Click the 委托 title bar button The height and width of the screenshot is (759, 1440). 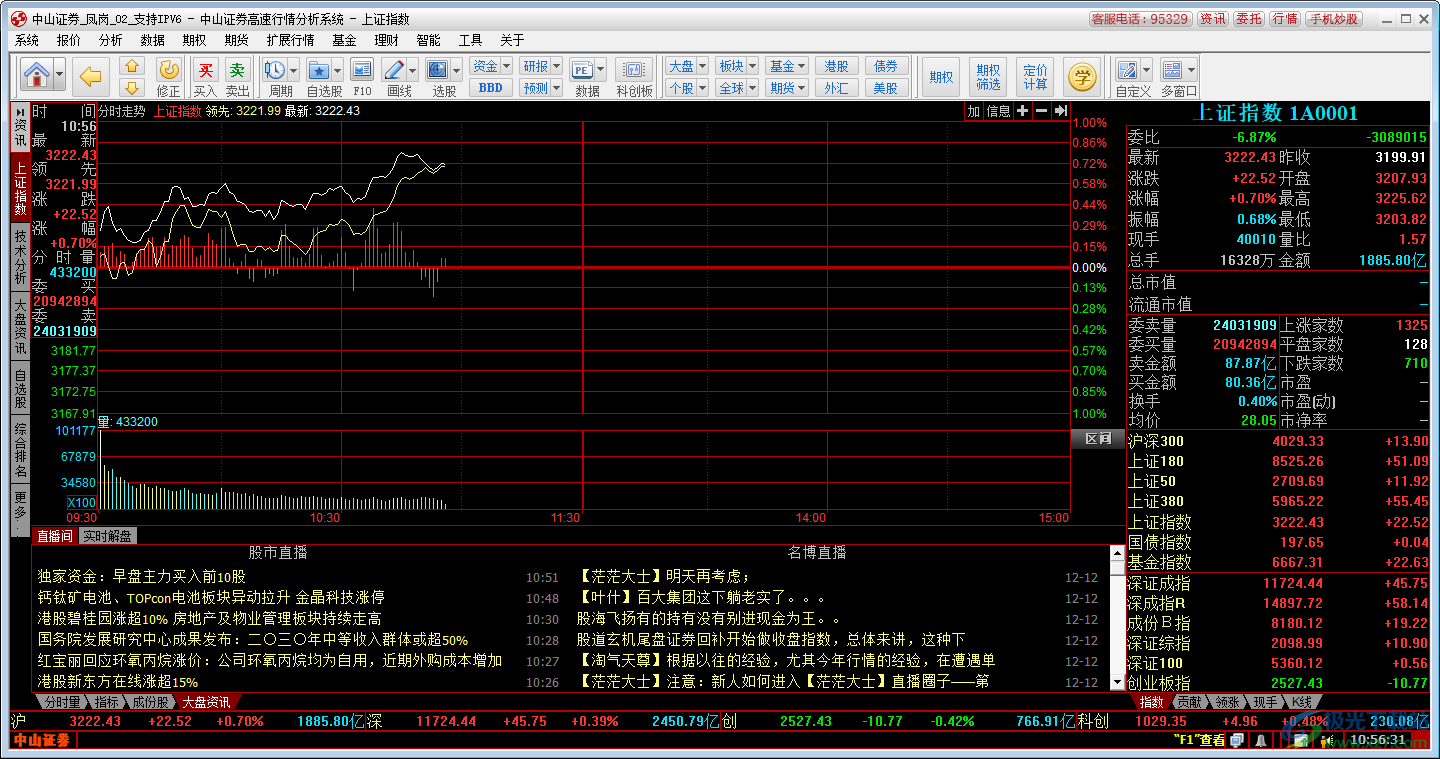tap(1249, 19)
